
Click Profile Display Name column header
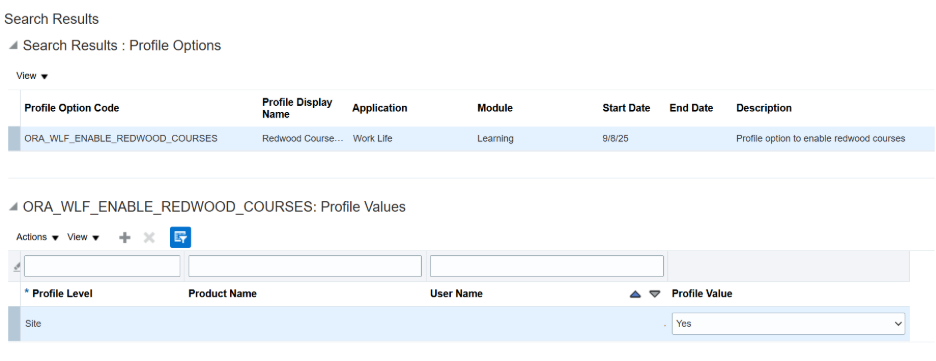[x=297, y=108]
